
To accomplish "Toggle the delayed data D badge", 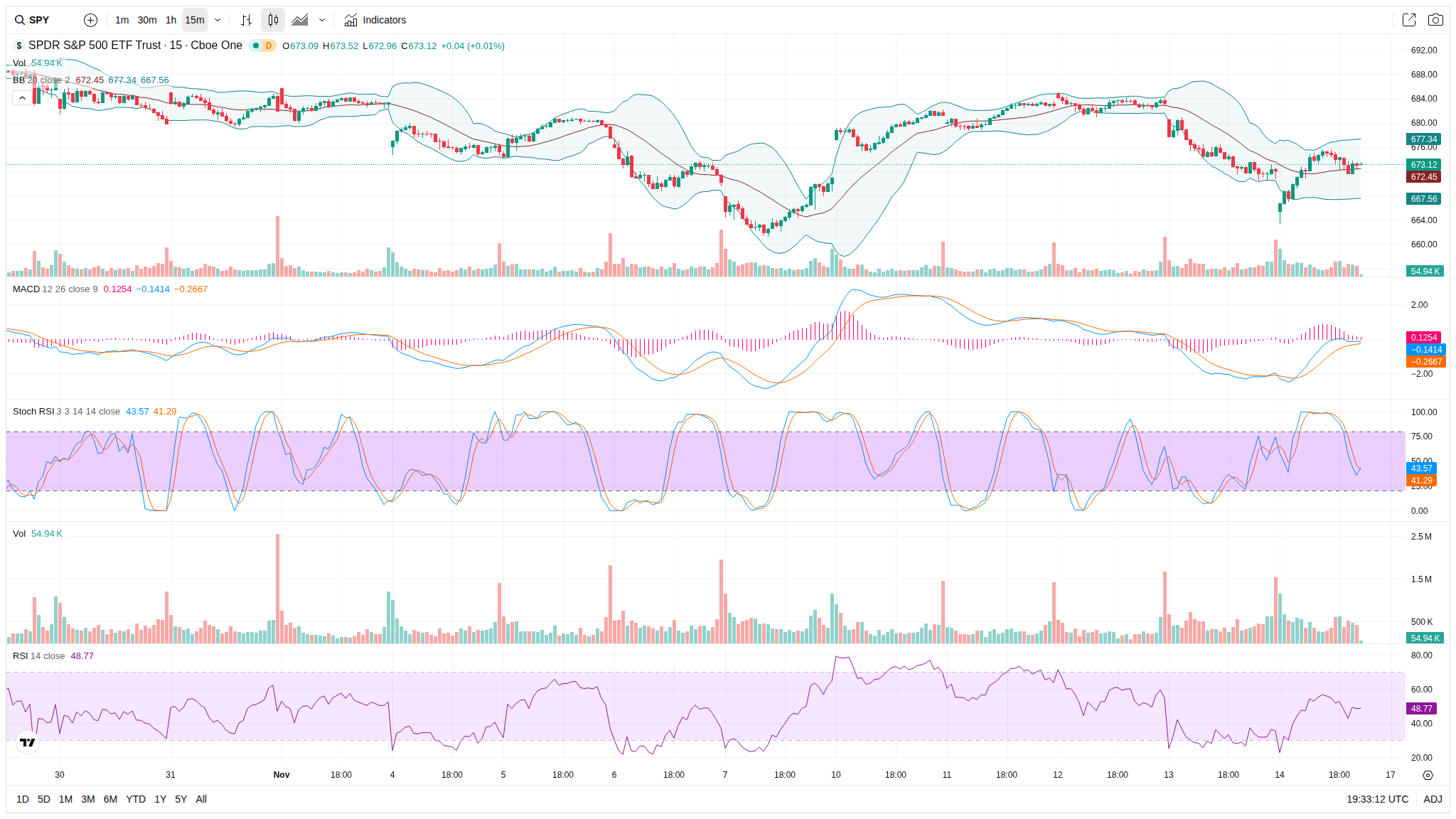I will point(268,45).
